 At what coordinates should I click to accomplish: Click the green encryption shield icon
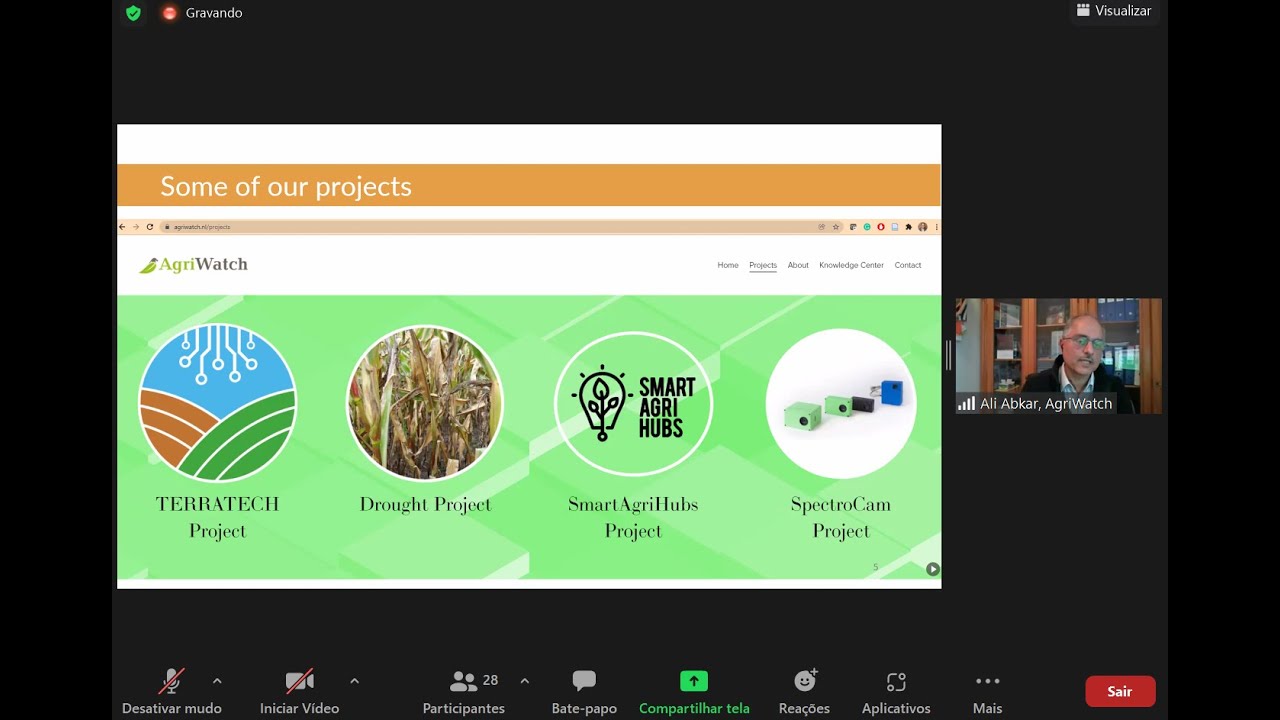(133, 13)
